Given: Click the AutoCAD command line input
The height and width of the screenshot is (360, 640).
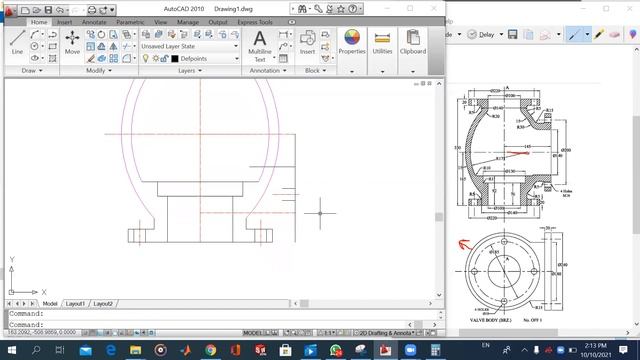Looking at the screenshot, I should pyautogui.click(x=208, y=324).
